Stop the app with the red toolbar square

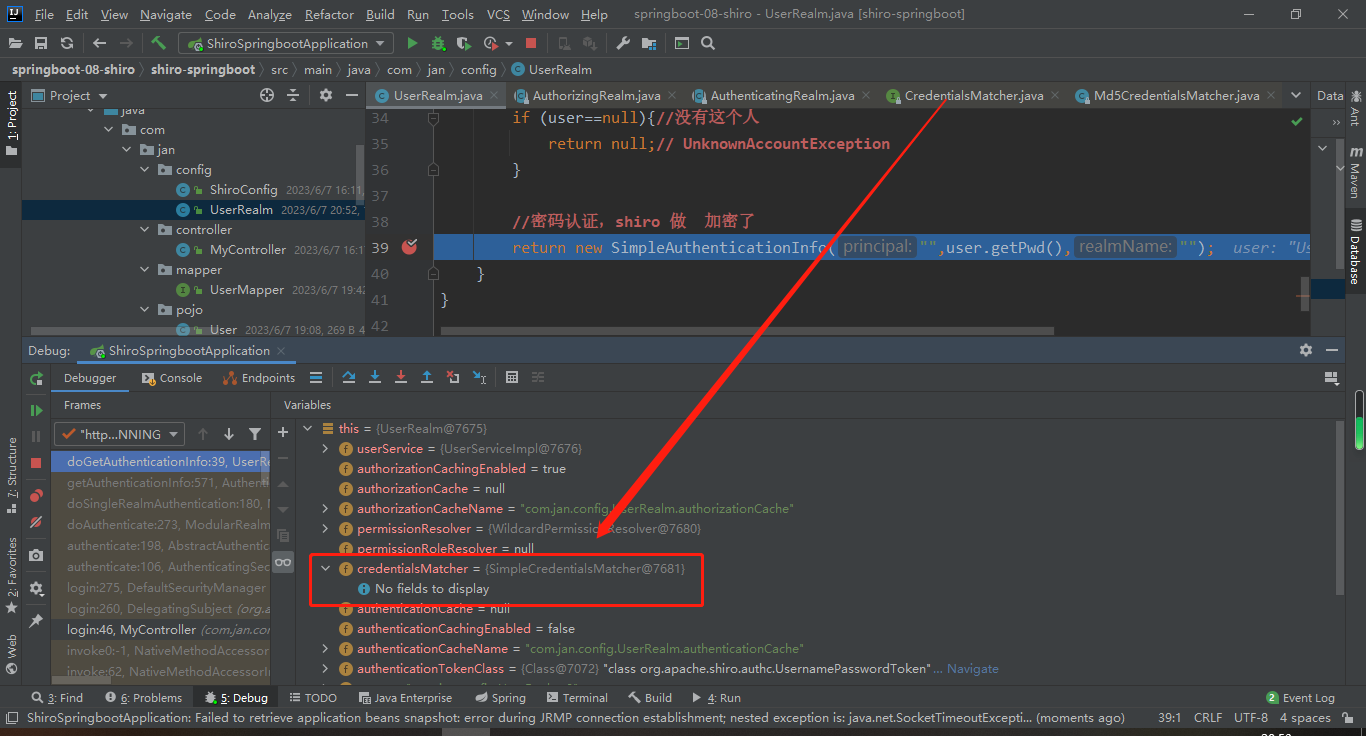(x=531, y=43)
